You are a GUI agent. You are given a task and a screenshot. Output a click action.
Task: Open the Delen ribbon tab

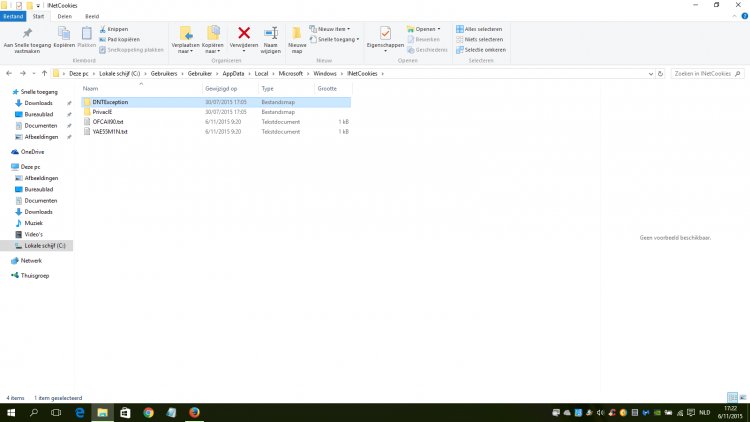65,16
